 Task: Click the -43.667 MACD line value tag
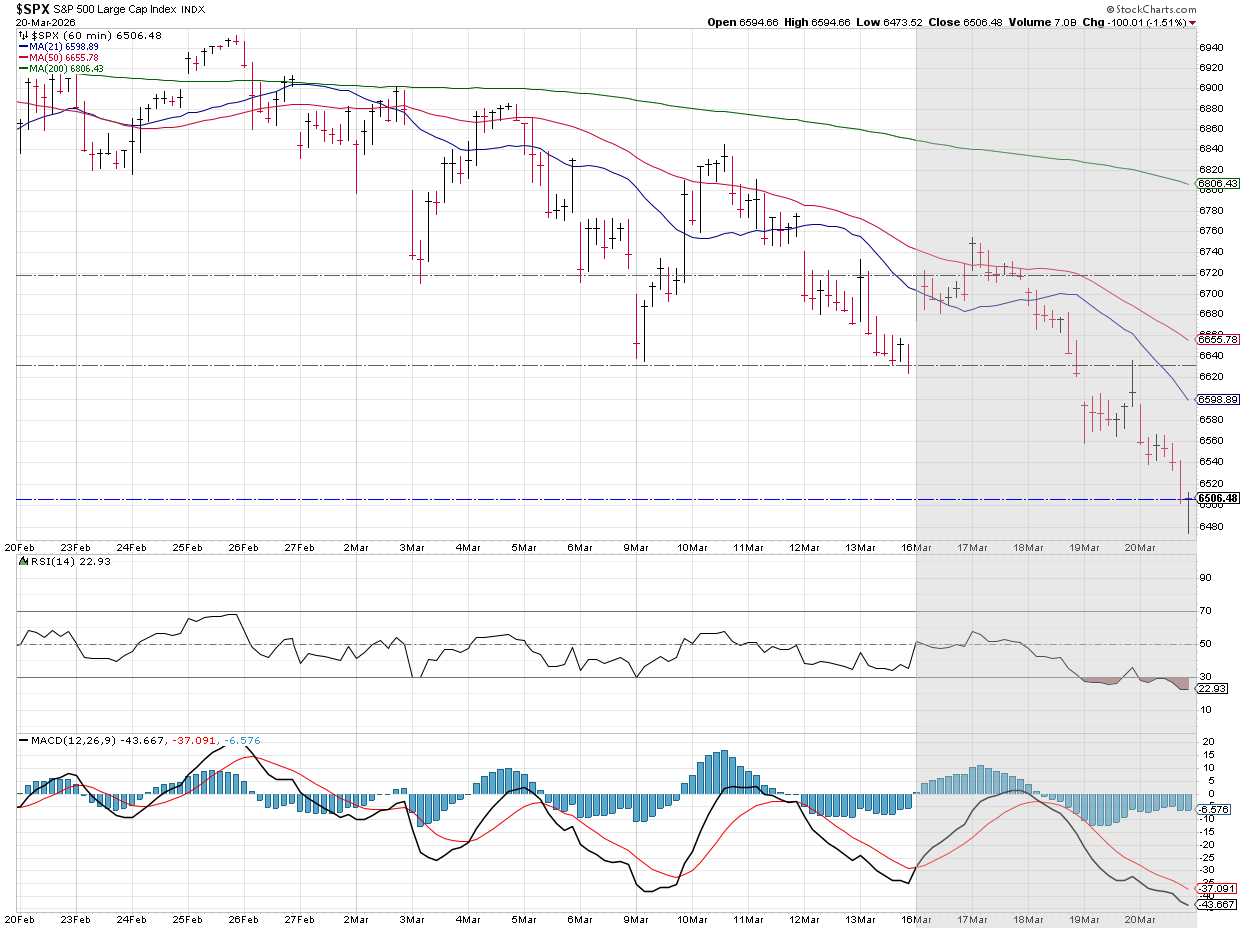pyautogui.click(x=1214, y=905)
